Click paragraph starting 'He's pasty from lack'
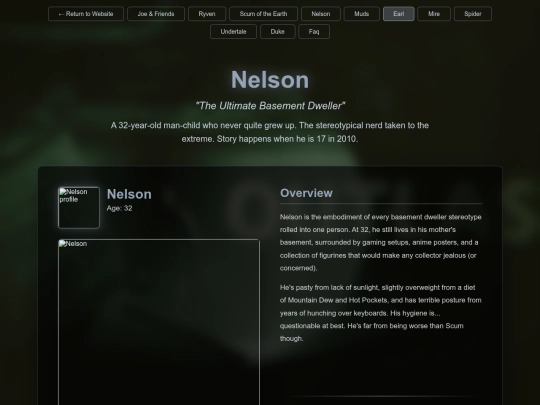540x405 pixels. coord(381,313)
